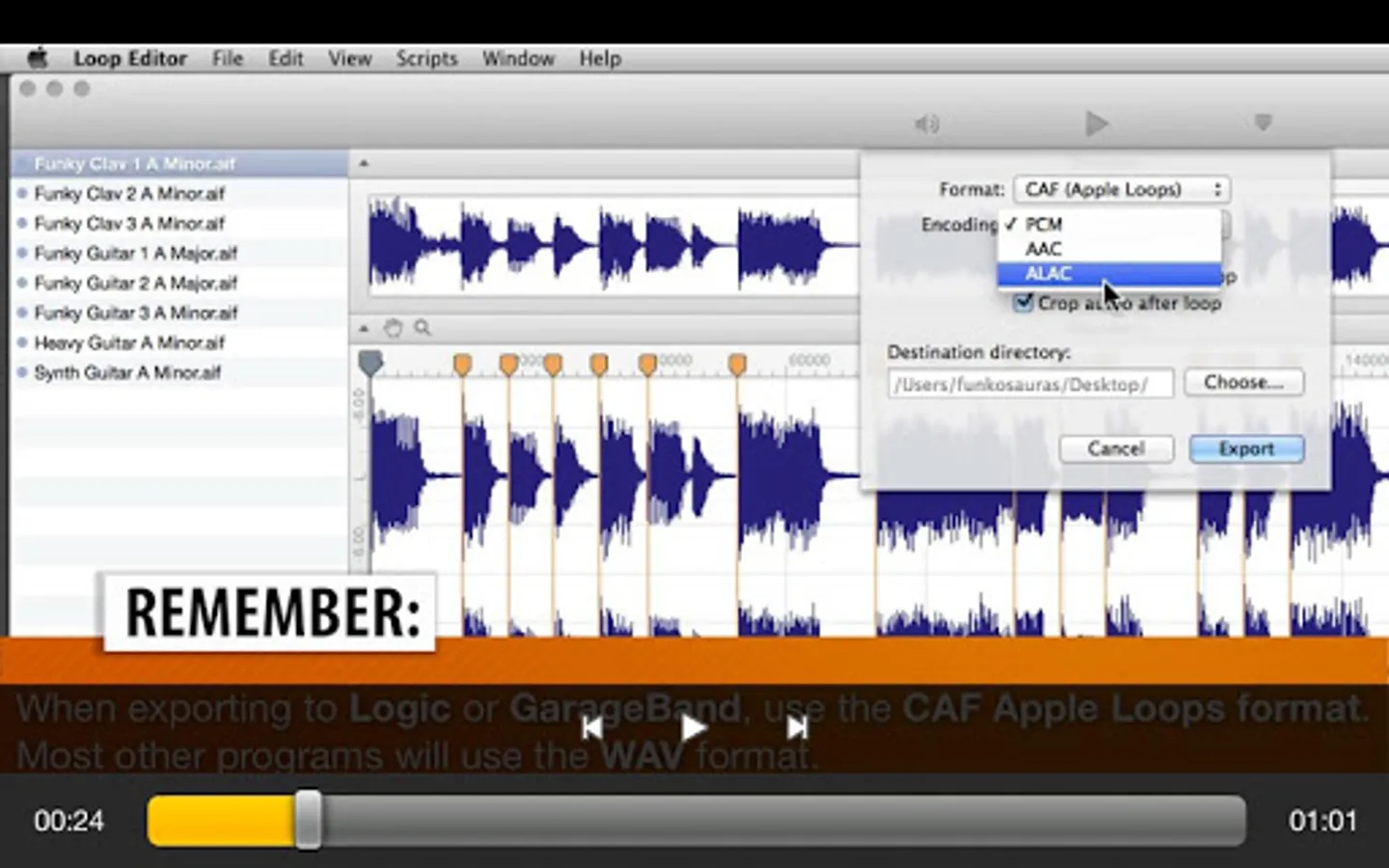
Task: Play the tutorial video
Action: 694,727
